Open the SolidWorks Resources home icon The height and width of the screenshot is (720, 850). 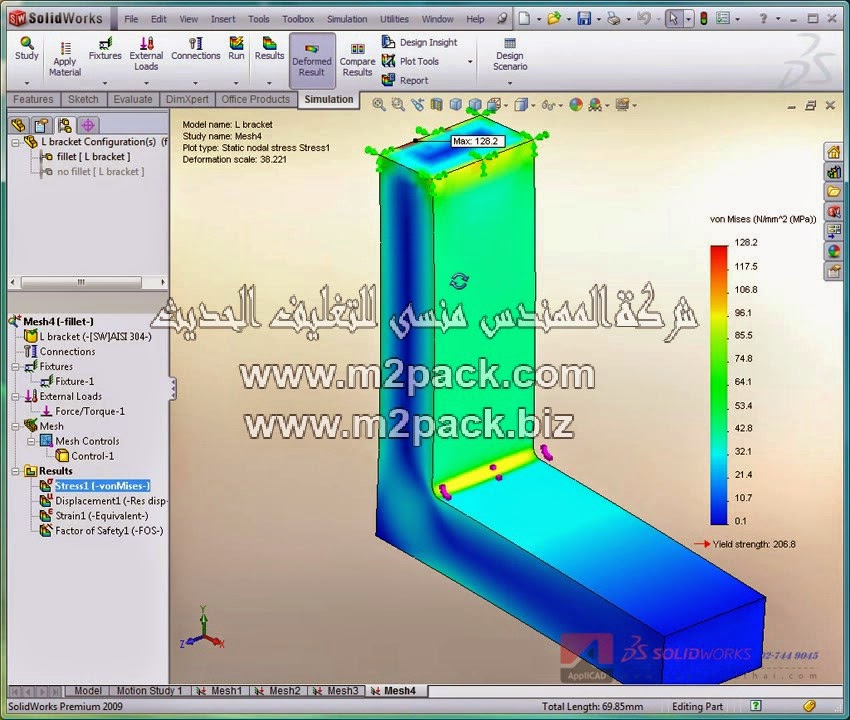pyautogui.click(x=833, y=152)
